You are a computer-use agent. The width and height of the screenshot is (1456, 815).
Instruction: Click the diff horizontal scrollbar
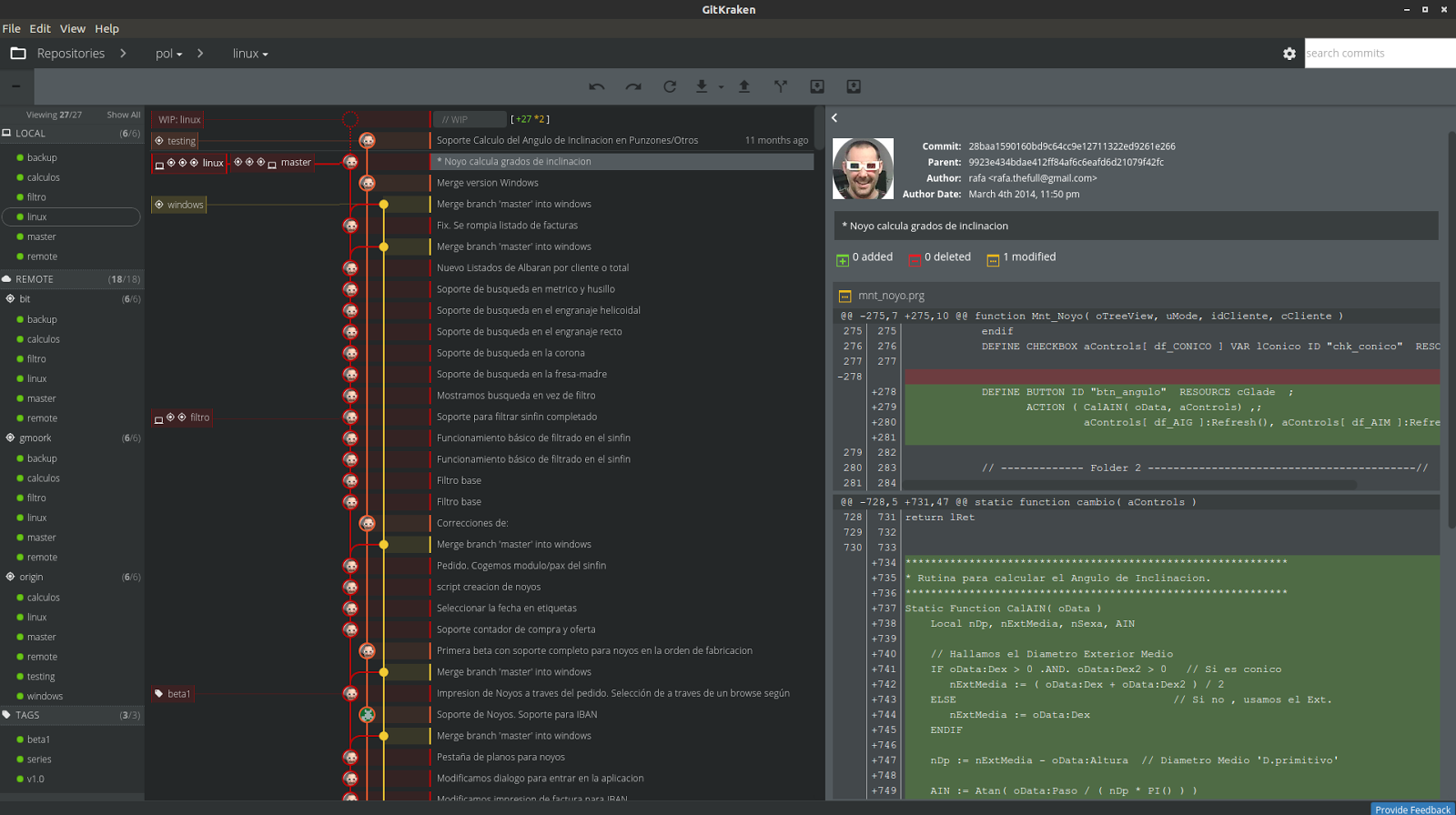pos(1130,486)
